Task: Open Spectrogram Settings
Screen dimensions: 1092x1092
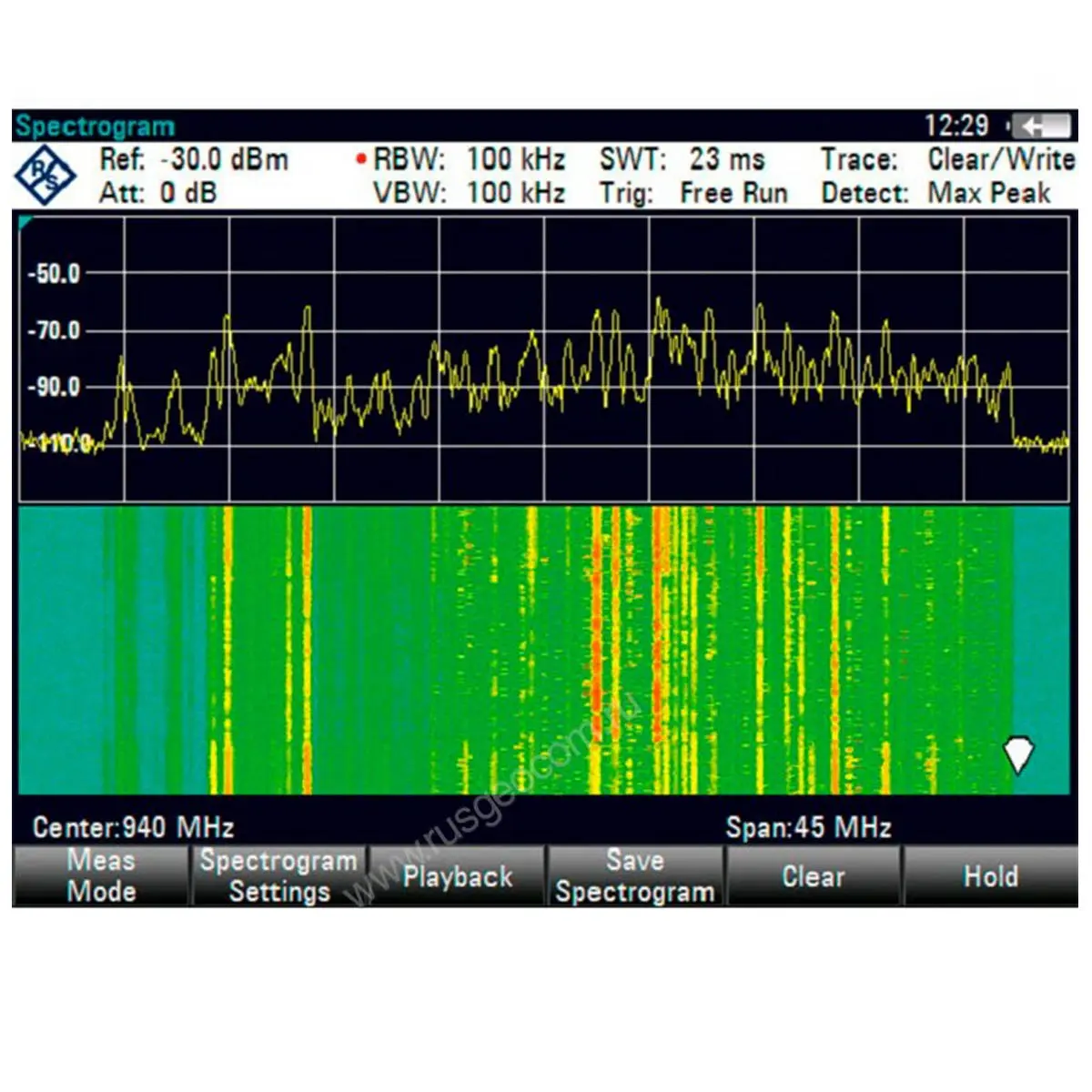Action: tap(278, 875)
